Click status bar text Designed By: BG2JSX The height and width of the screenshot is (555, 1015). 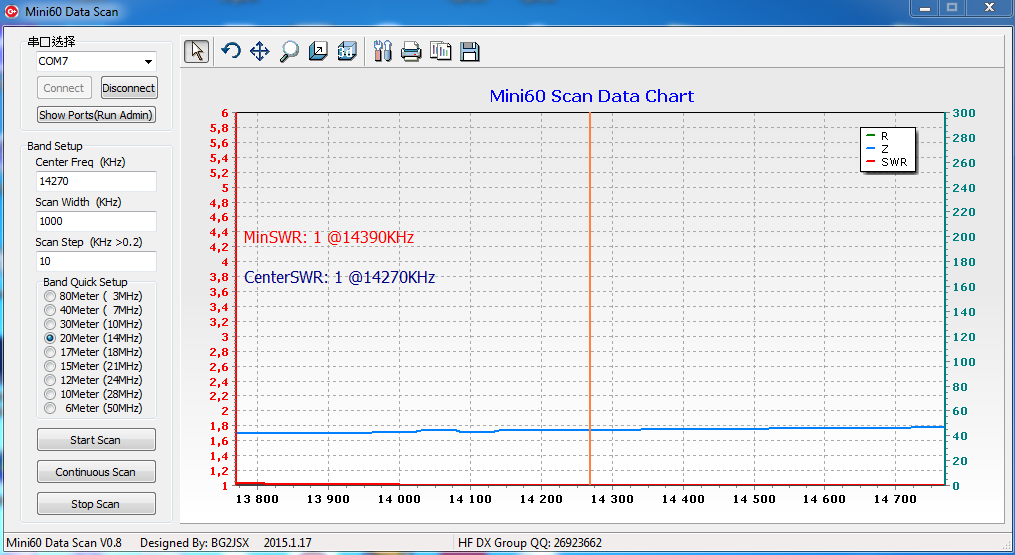(194, 543)
